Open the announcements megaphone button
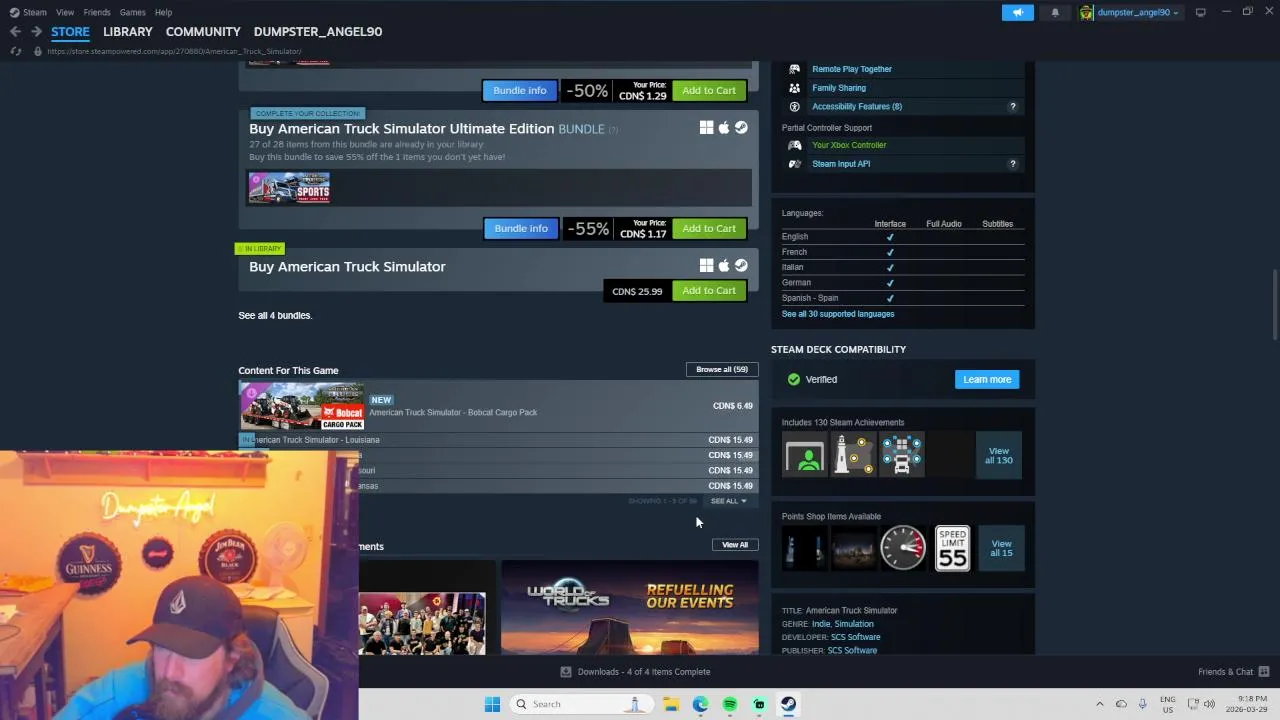The height and width of the screenshot is (720, 1280). (1017, 12)
